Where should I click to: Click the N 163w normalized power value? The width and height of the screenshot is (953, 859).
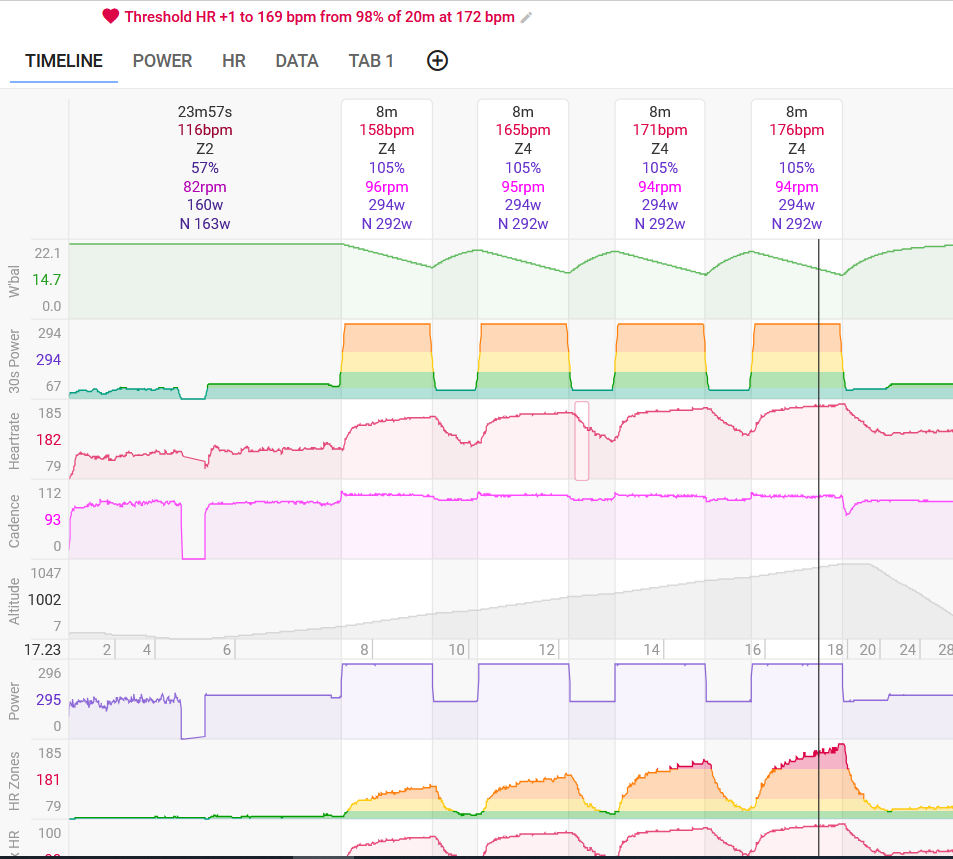tap(205, 224)
